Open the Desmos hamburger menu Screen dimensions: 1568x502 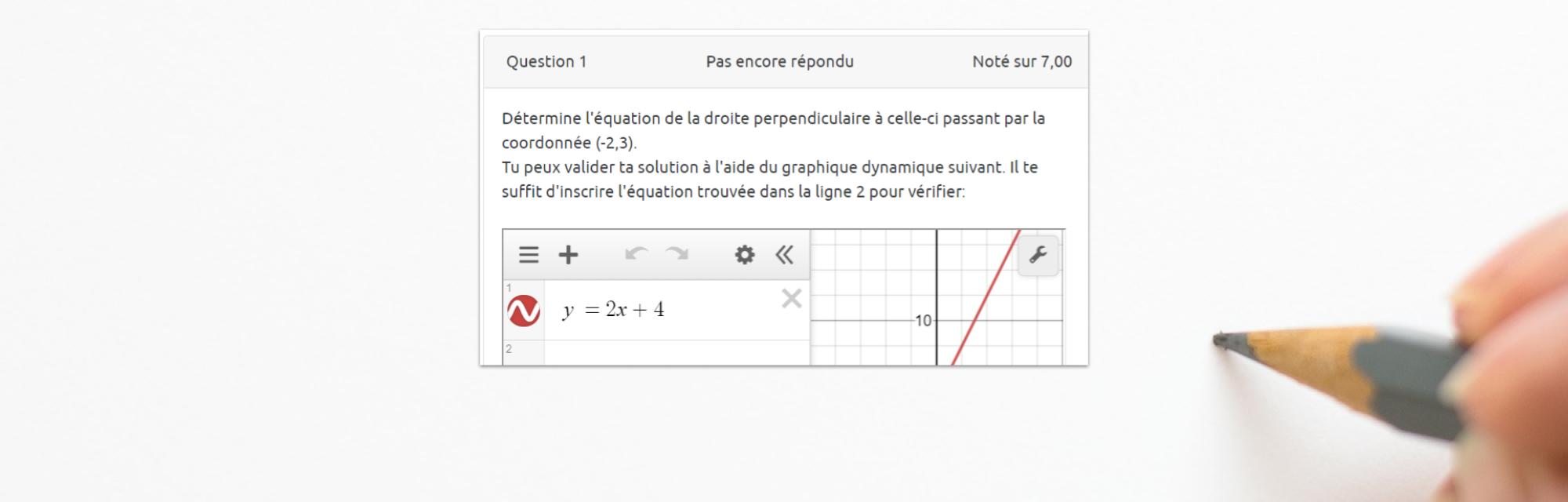coord(528,255)
